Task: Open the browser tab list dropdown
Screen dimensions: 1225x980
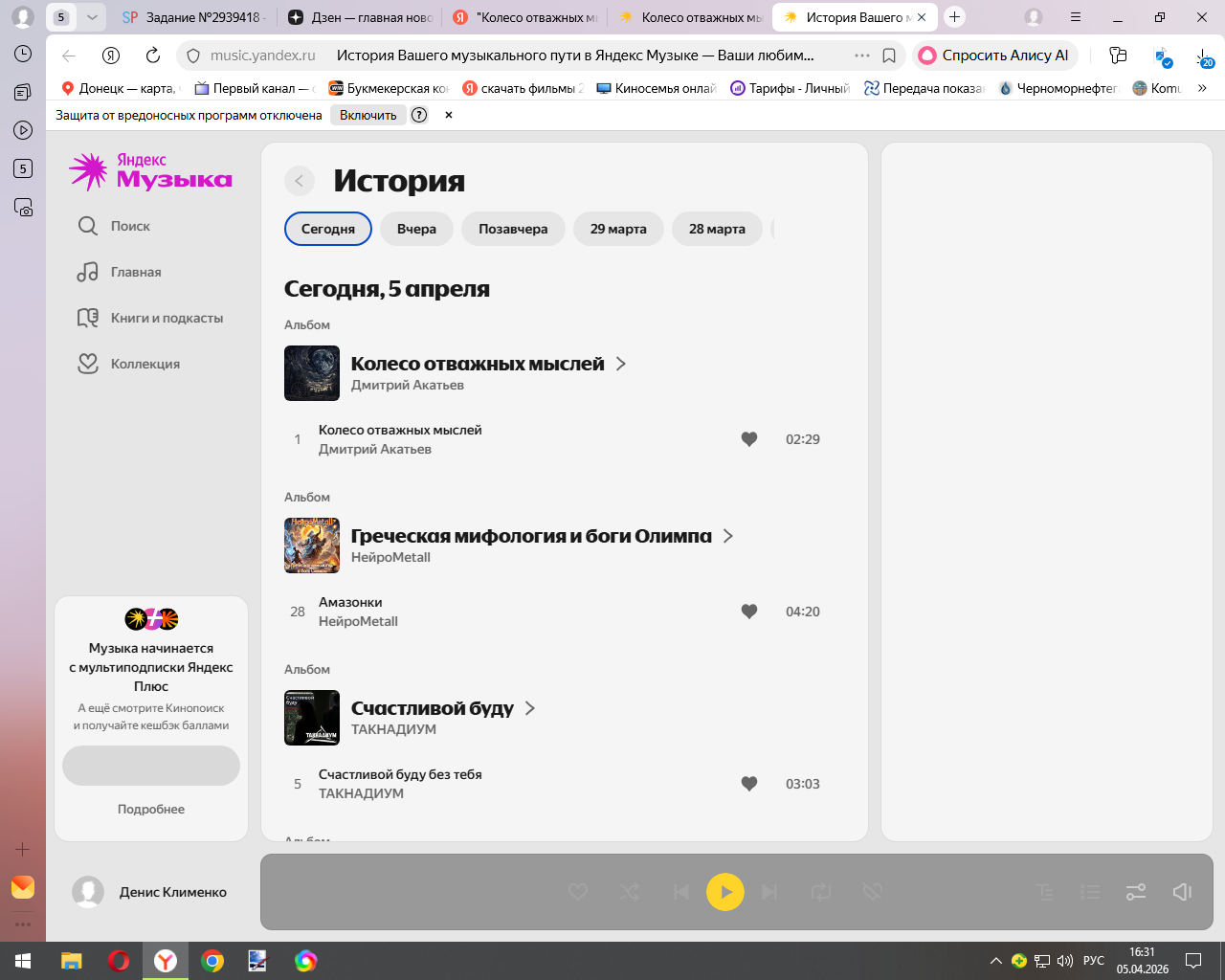Action: pos(92,17)
